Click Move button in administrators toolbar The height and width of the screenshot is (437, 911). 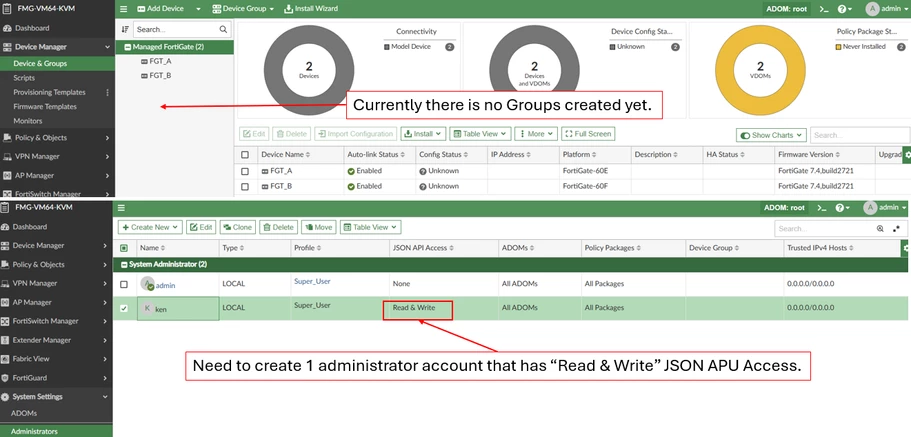click(317, 227)
